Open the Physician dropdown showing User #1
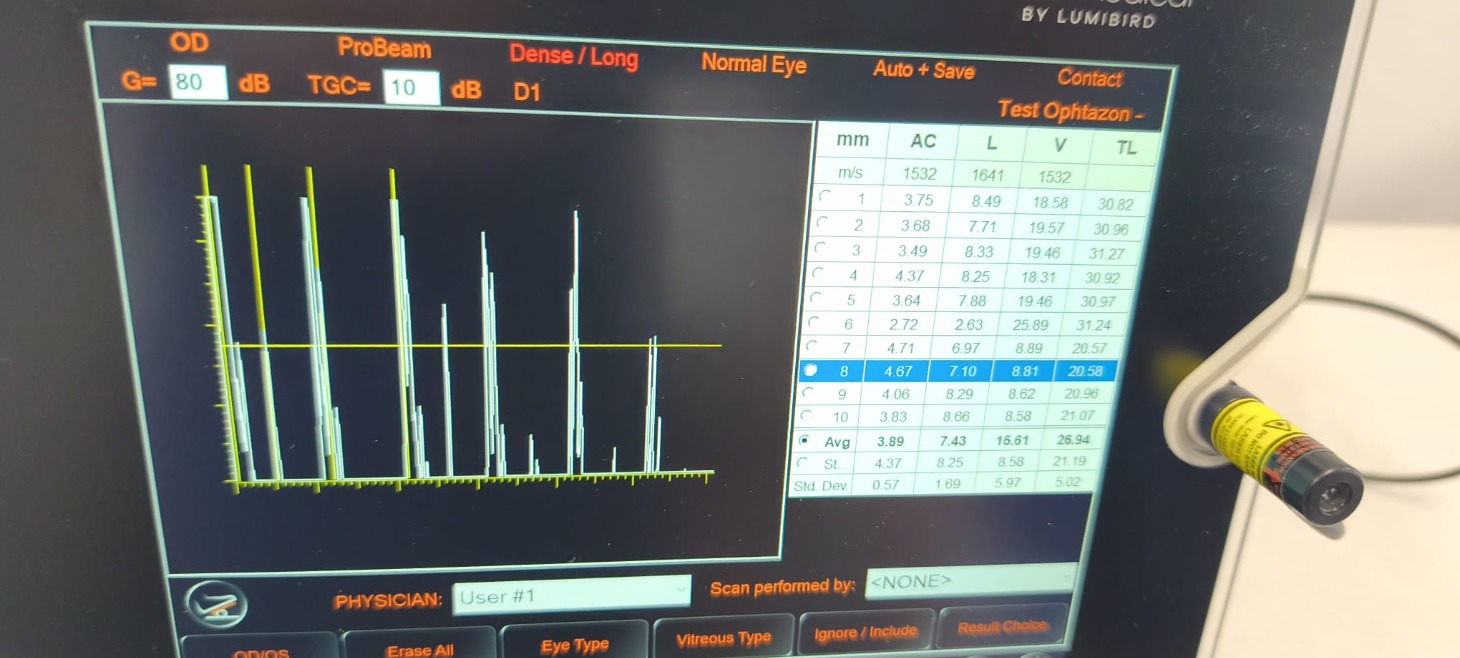The image size is (1460, 658). tap(571, 596)
